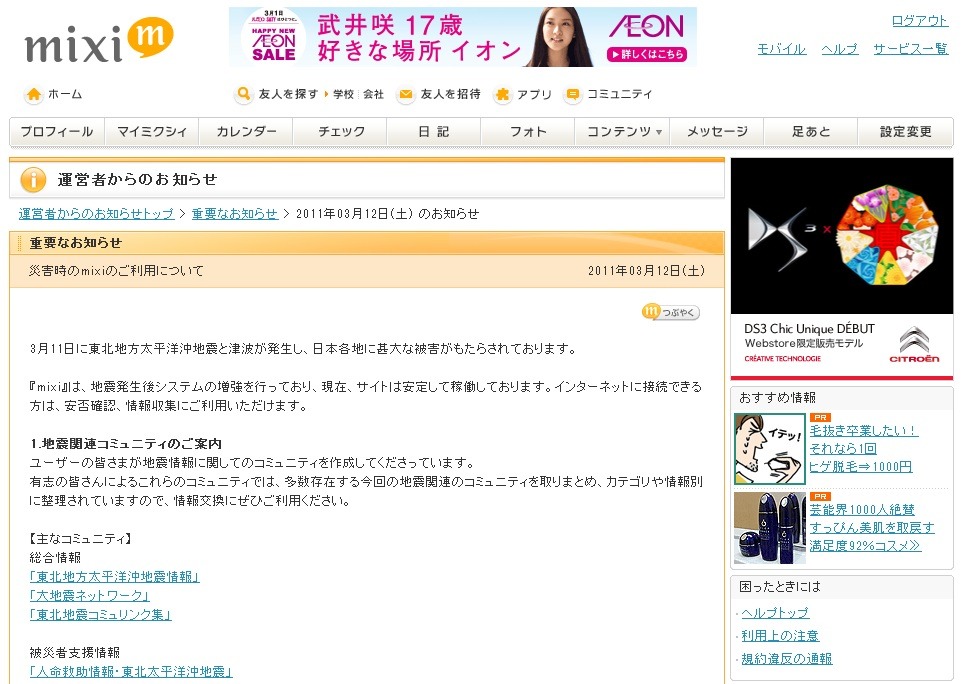Image resolution: width=963 pixels, height=684 pixels.
Task: Click the 1.地震関連コミュニティのご案内 heading
Action: point(125,443)
